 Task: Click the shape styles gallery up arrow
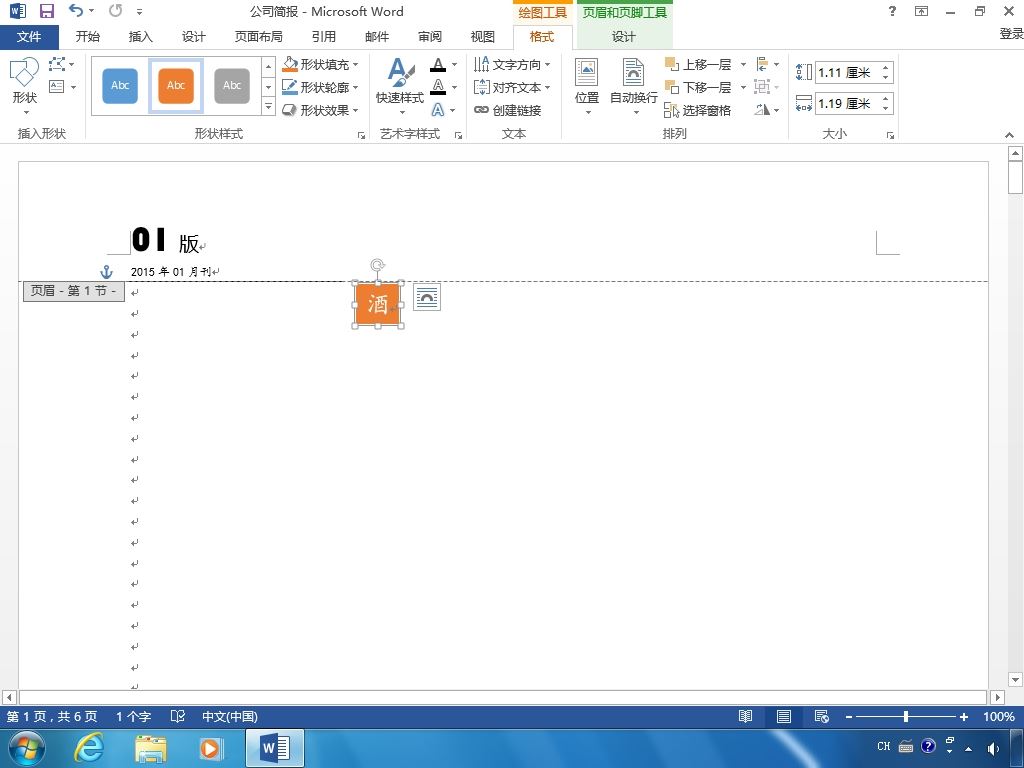pos(268,67)
